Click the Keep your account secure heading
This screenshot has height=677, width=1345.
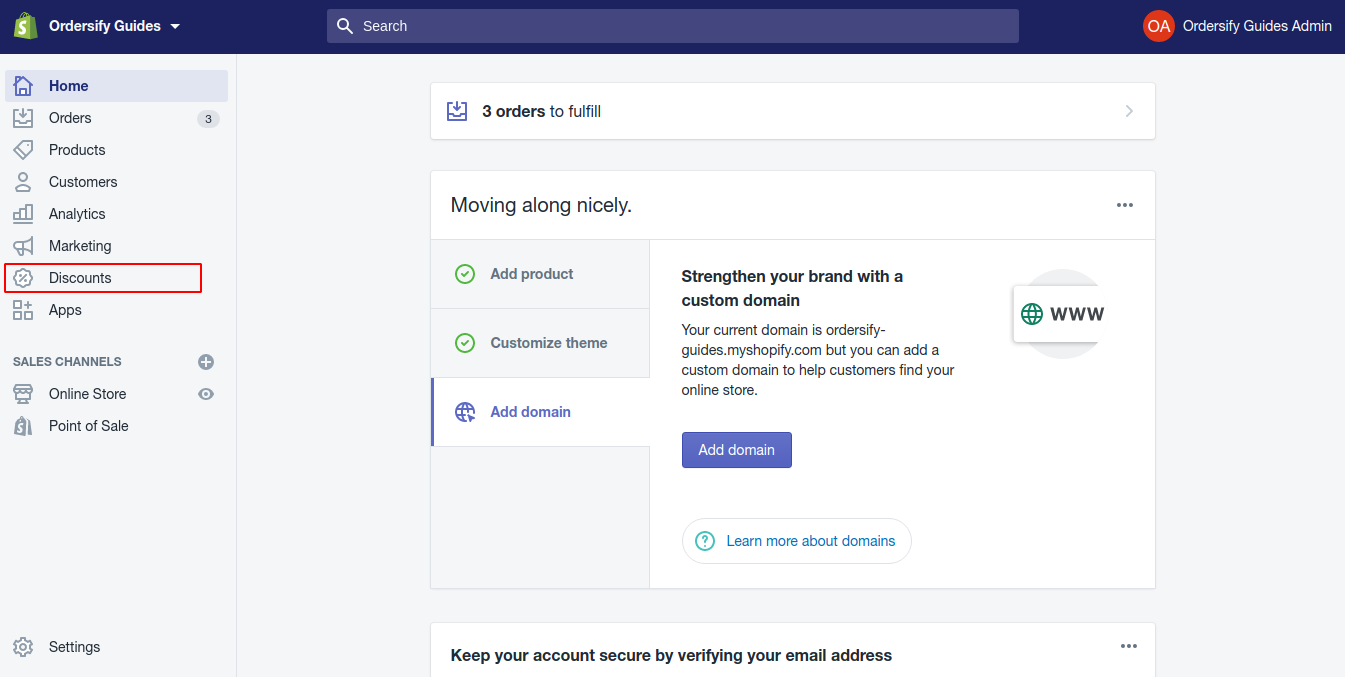671,656
